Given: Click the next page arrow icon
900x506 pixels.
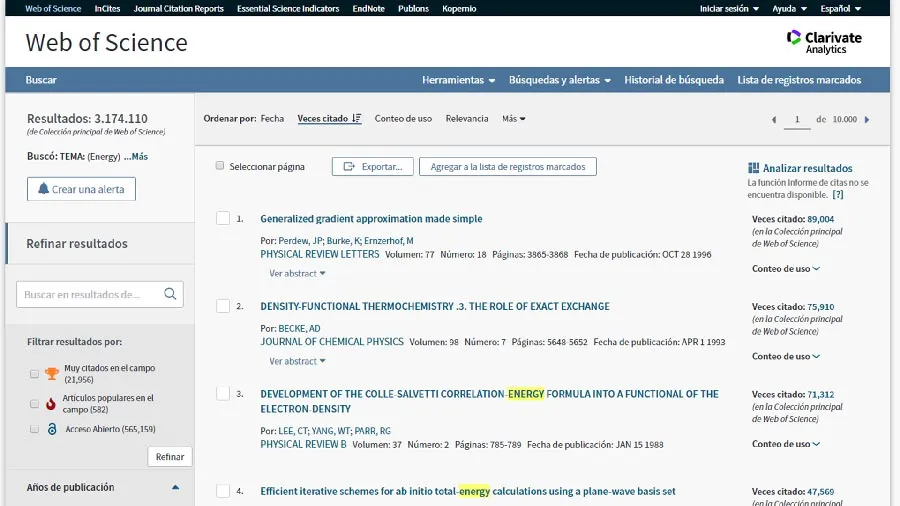Looking at the screenshot, I should tap(867, 120).
